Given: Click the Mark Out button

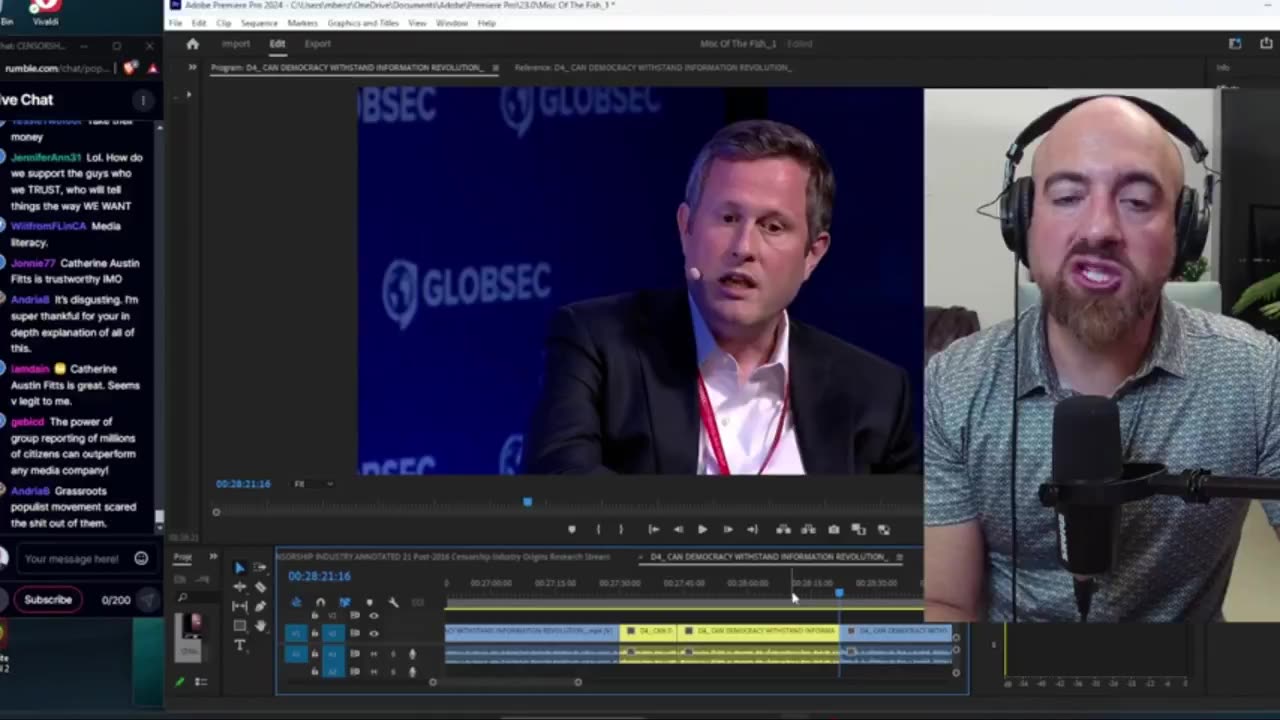Looking at the screenshot, I should 621,529.
